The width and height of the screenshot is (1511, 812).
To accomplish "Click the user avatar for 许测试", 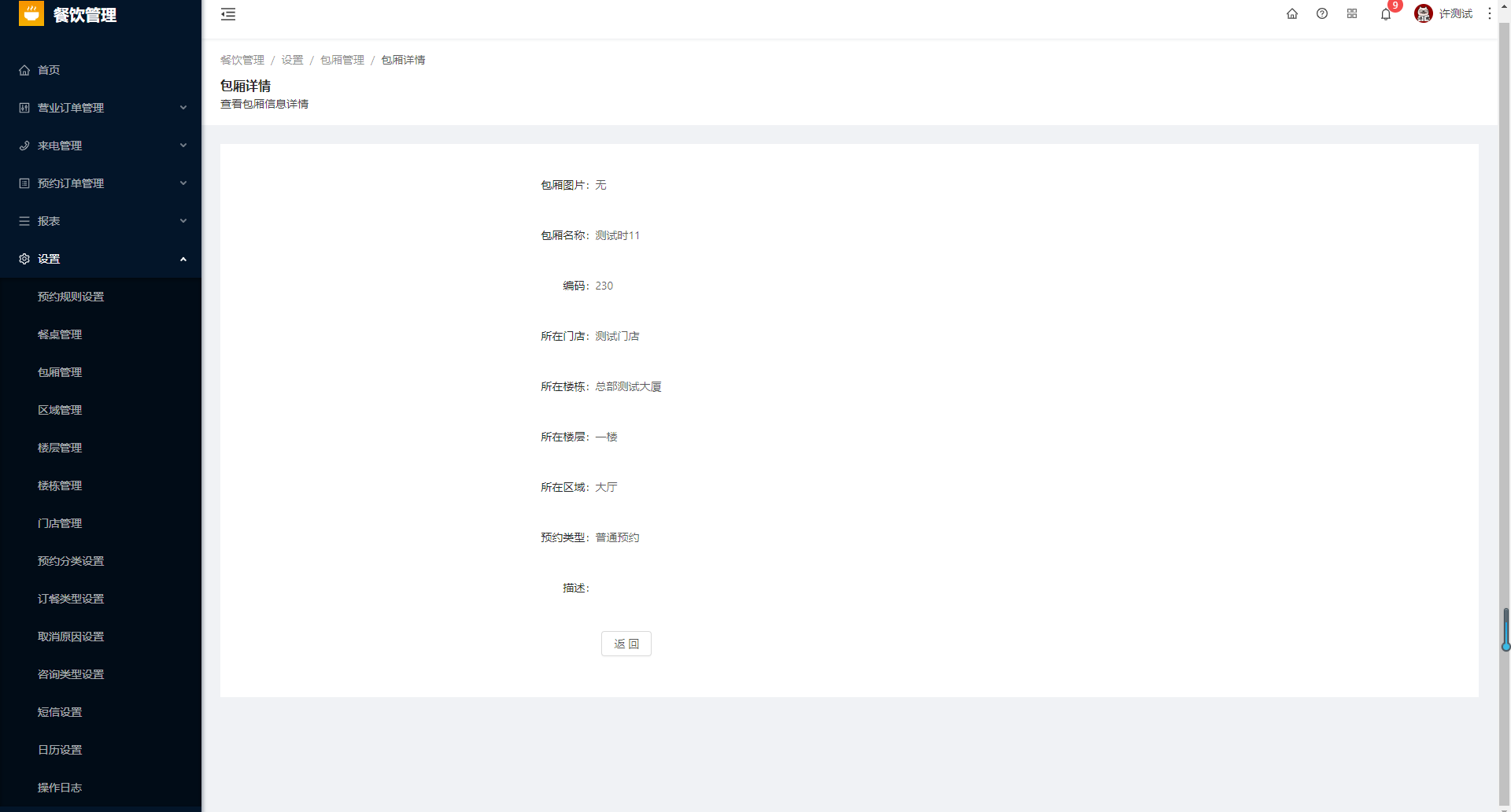I will [1424, 13].
